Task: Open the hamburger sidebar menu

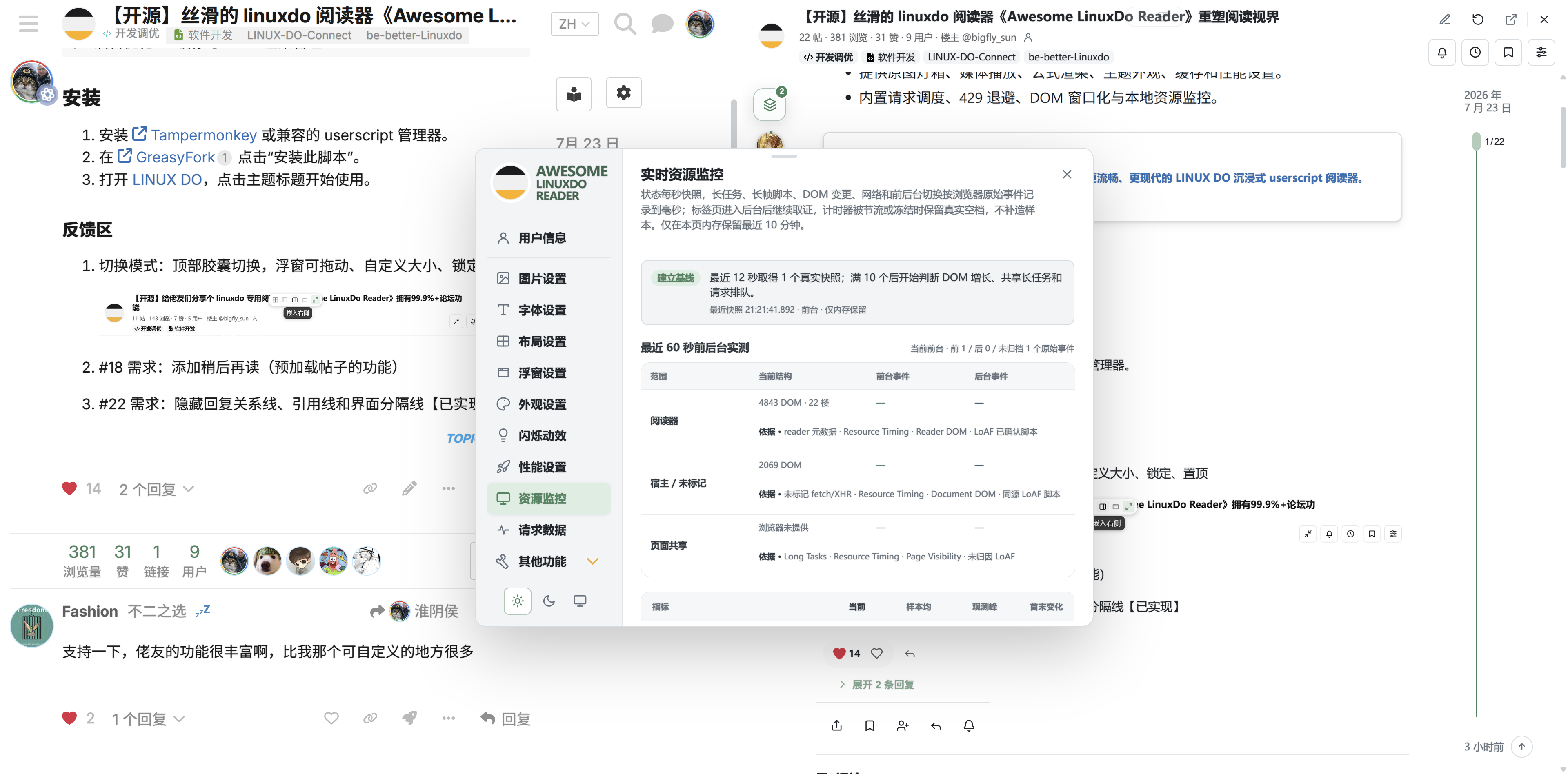Action: pyautogui.click(x=28, y=24)
